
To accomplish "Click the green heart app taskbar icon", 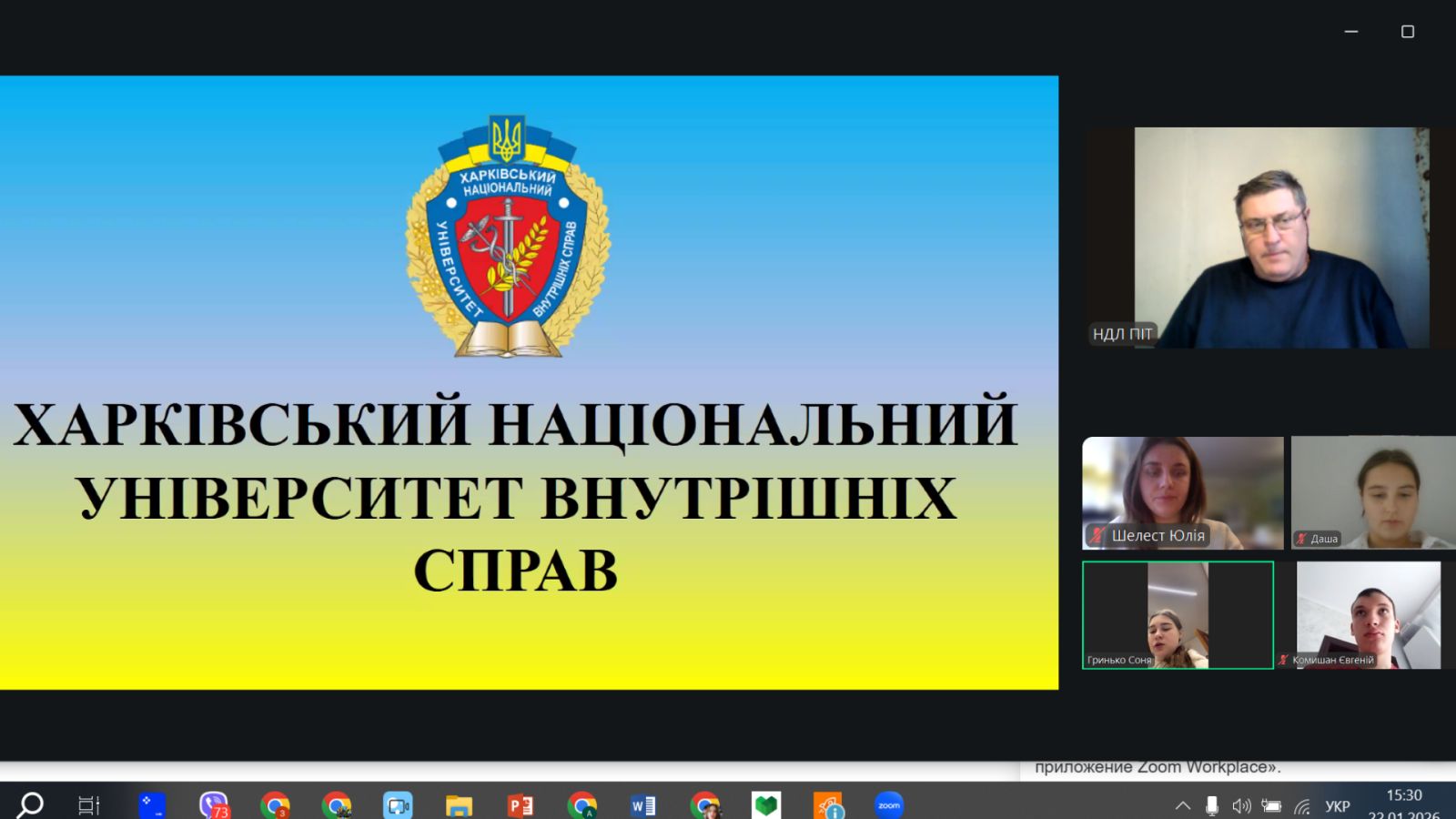I will (x=766, y=805).
